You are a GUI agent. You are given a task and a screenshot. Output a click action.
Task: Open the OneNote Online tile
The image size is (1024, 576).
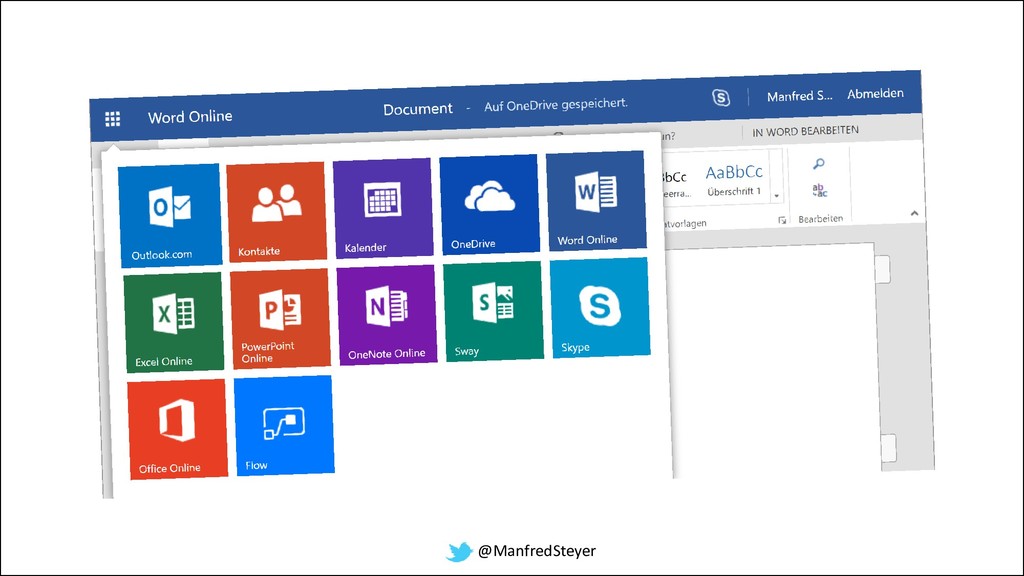(x=387, y=314)
